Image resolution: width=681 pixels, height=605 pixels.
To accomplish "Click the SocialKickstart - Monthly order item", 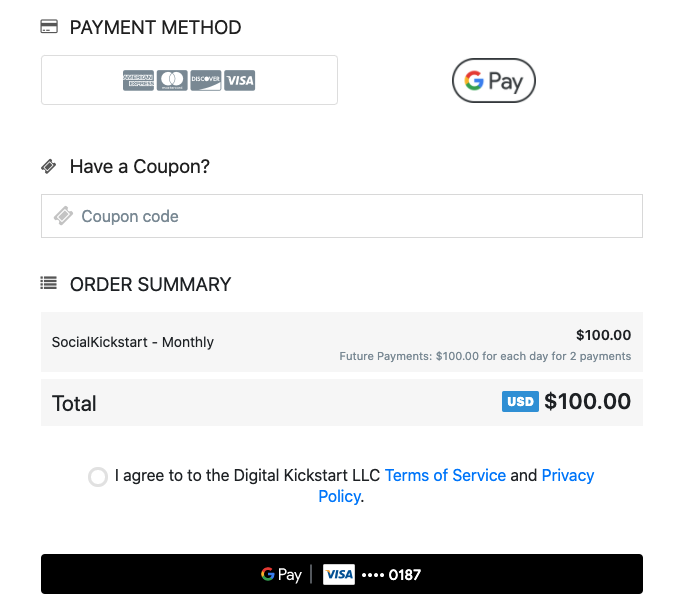I will tap(133, 342).
